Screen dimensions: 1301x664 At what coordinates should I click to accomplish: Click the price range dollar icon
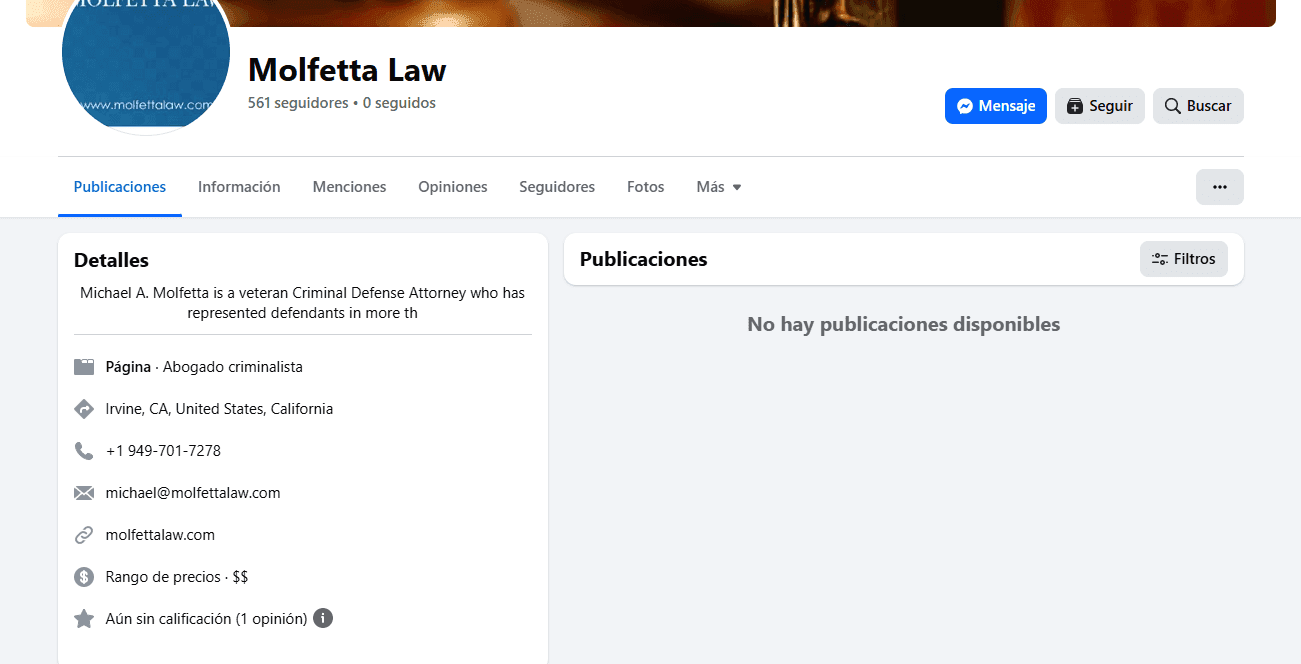click(x=84, y=577)
